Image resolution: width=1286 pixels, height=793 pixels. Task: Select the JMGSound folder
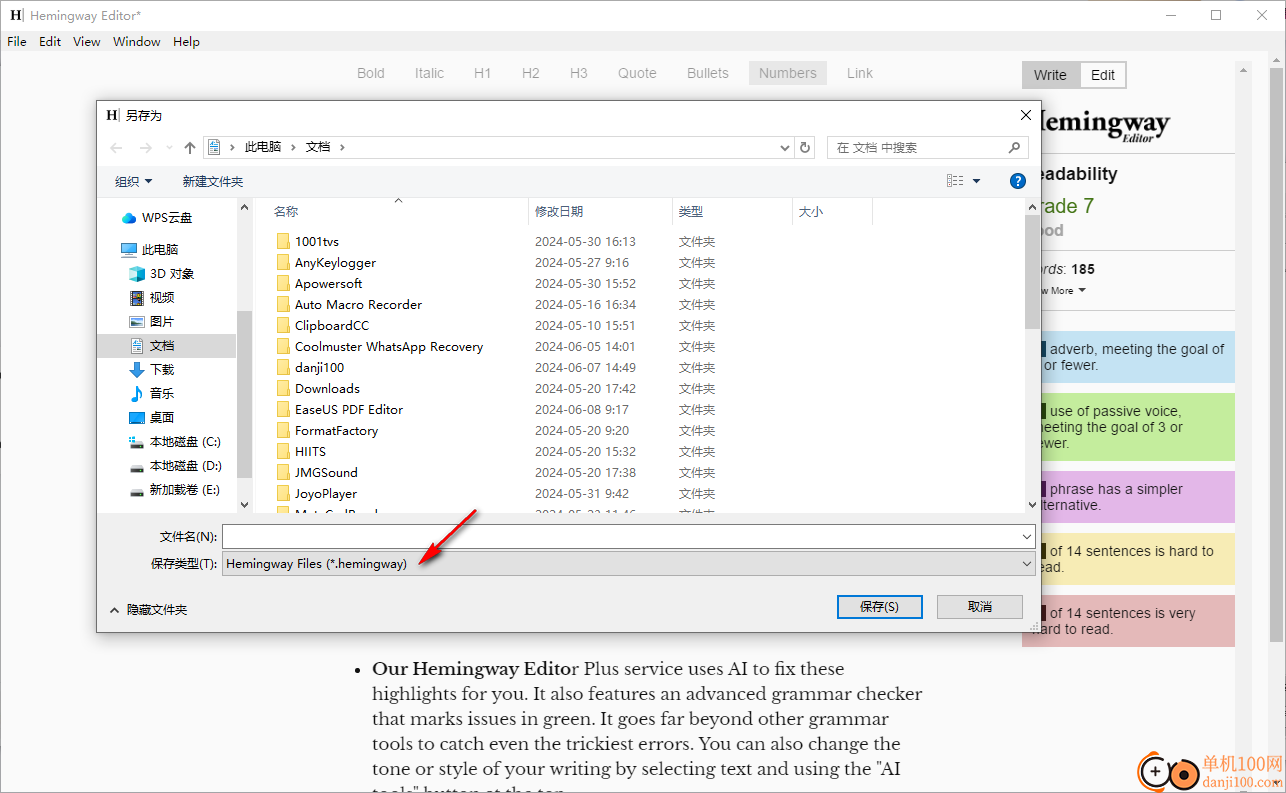(326, 472)
